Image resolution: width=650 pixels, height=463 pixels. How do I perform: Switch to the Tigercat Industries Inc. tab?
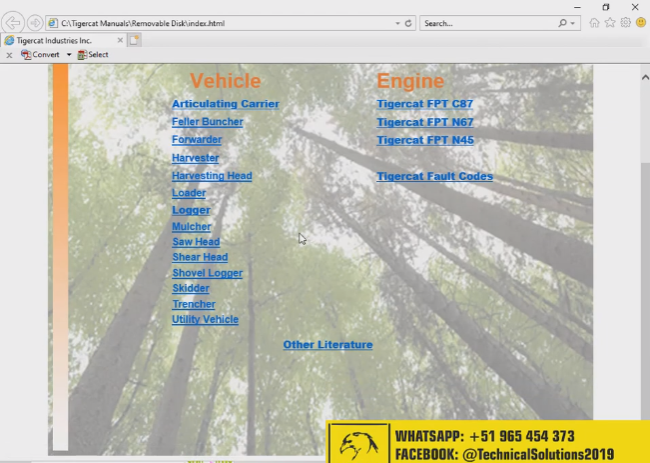tap(60, 40)
